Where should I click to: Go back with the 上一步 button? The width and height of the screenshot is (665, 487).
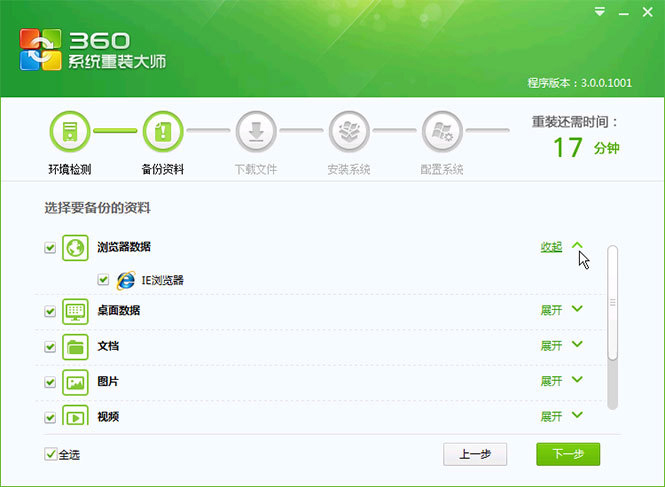[x=475, y=454]
